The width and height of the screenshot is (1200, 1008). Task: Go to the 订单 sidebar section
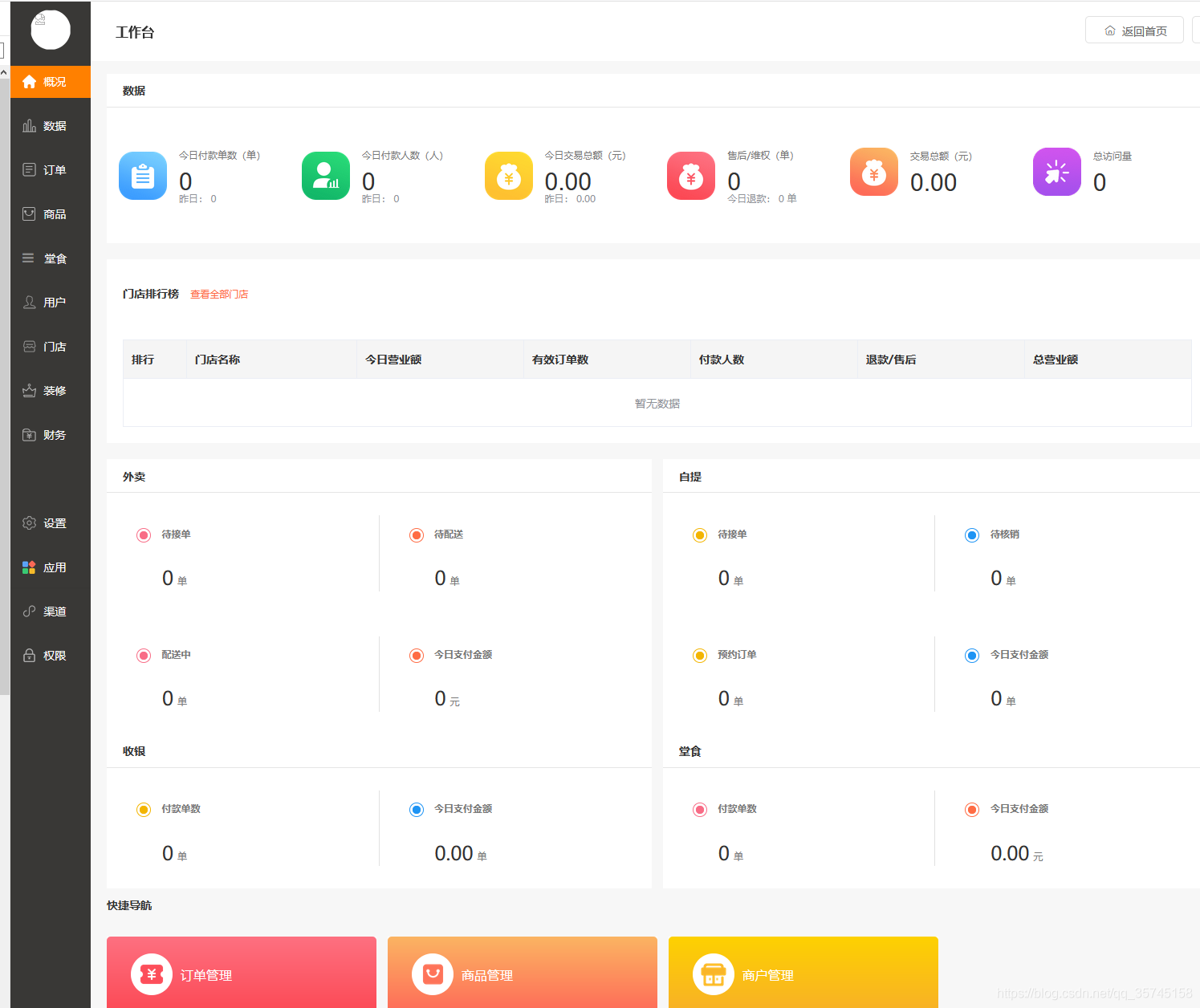coord(51,170)
